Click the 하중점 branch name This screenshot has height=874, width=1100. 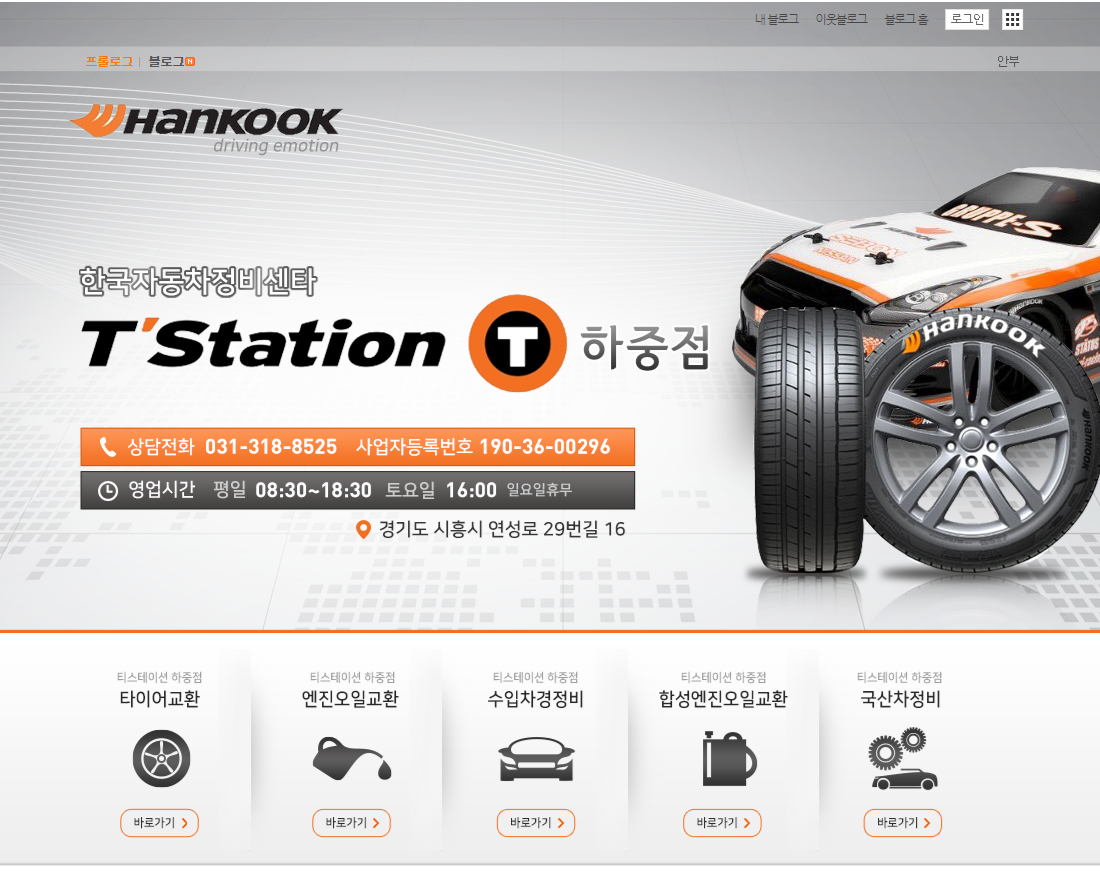tap(645, 347)
